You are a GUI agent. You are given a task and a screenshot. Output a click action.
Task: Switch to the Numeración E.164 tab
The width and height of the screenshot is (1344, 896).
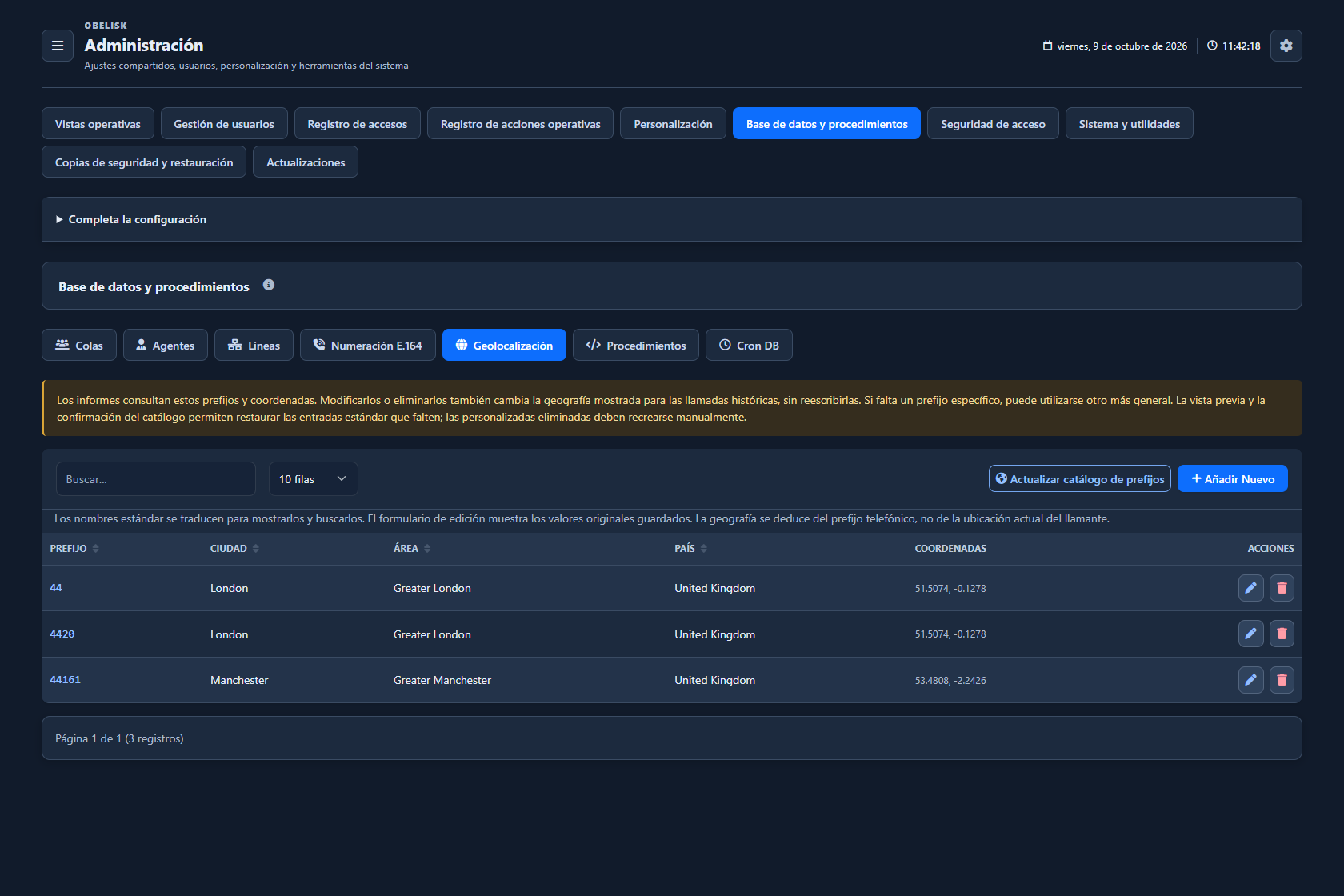click(x=368, y=345)
